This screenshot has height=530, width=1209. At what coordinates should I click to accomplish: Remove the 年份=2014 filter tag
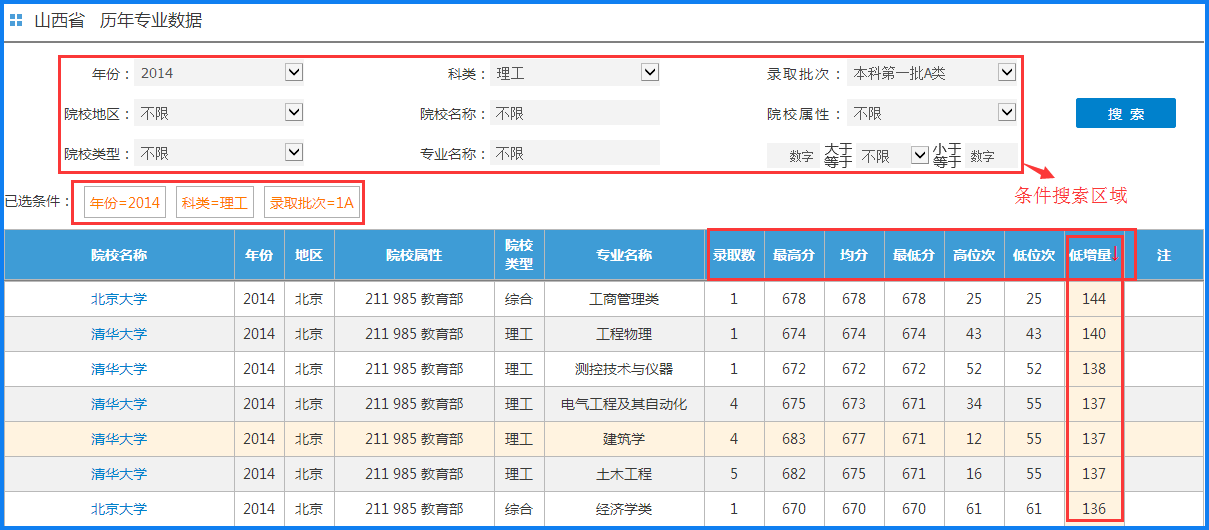[125, 203]
